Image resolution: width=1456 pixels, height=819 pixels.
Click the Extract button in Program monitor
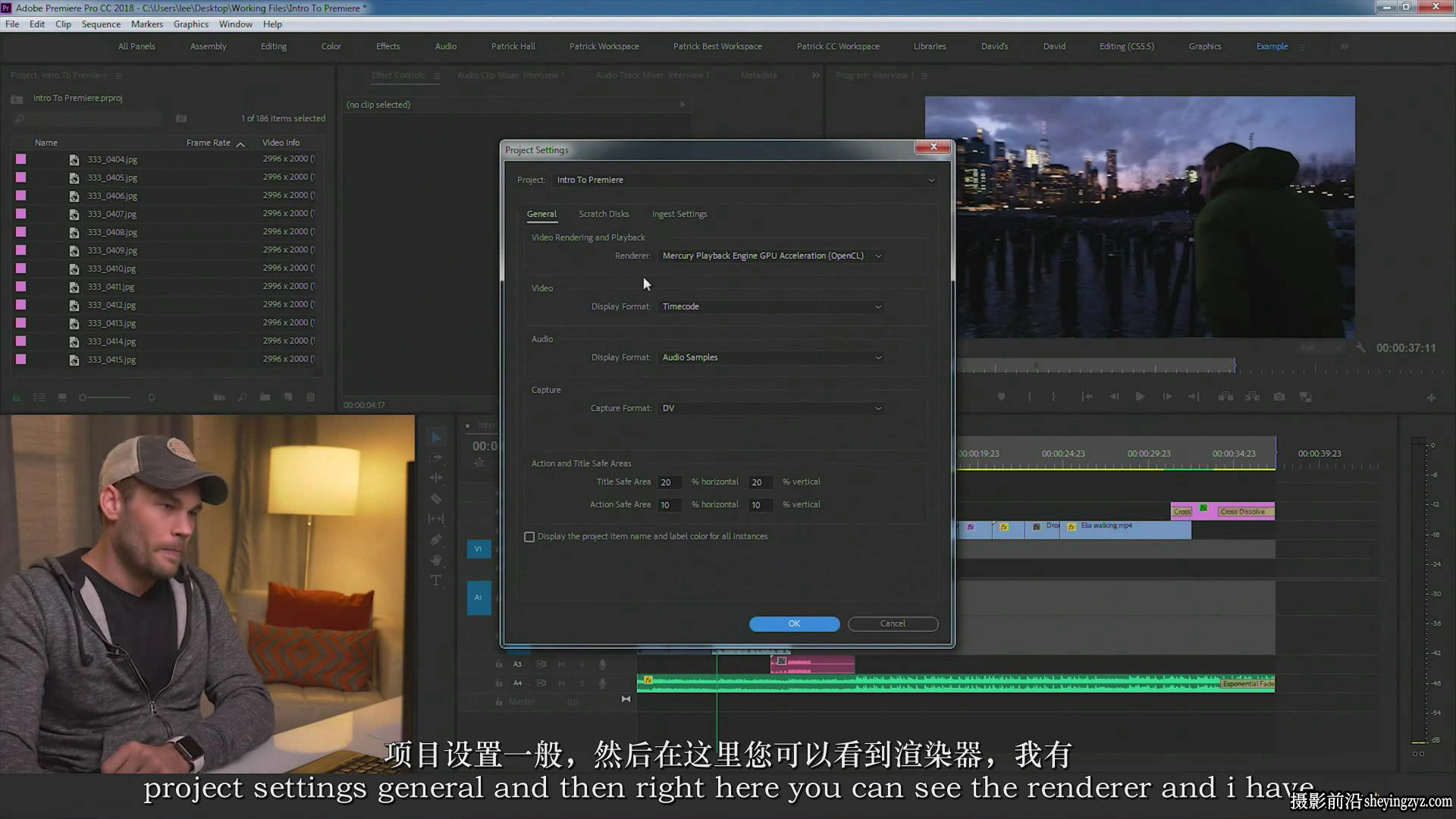(1252, 397)
